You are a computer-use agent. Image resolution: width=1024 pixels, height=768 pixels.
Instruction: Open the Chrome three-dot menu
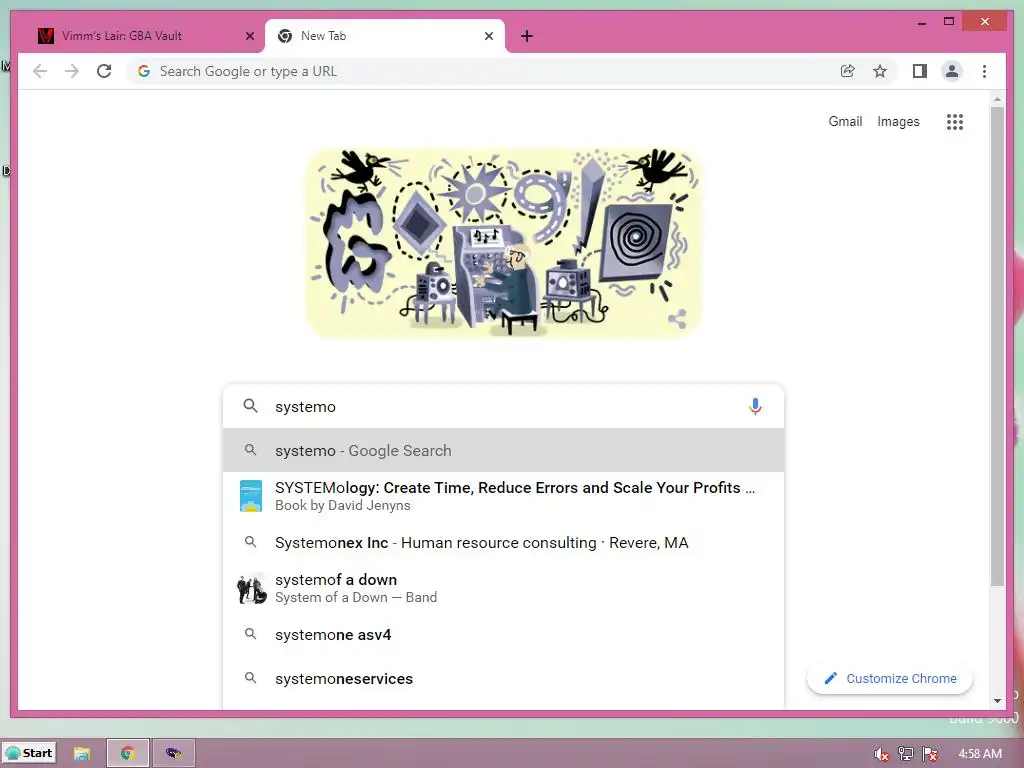tap(984, 71)
